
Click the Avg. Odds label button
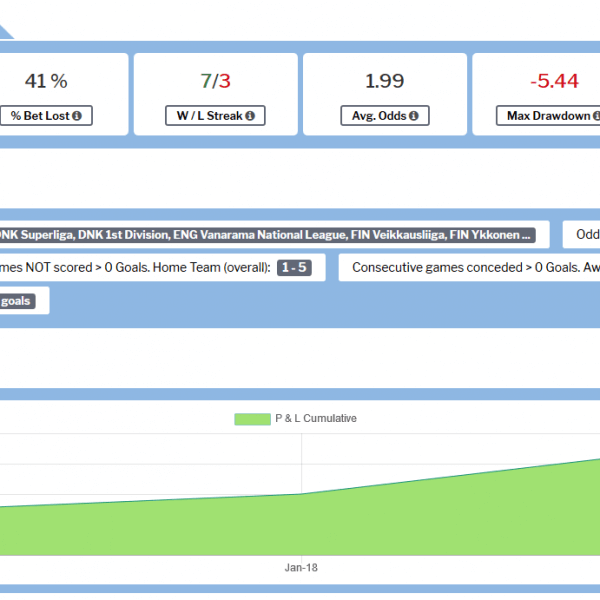(385, 116)
